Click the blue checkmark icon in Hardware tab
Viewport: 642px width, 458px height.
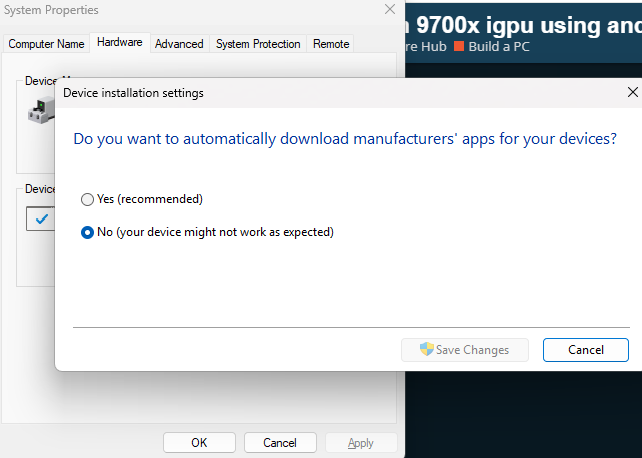[x=41, y=218]
